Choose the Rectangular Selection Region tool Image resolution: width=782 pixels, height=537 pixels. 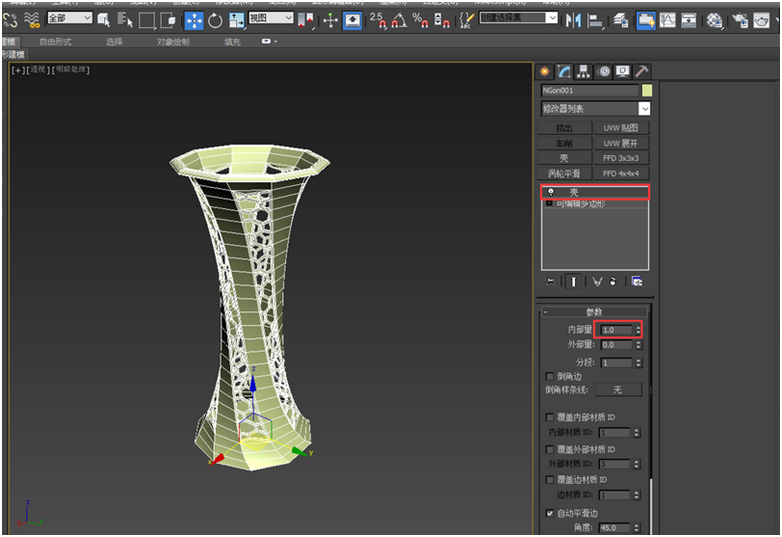[147, 20]
